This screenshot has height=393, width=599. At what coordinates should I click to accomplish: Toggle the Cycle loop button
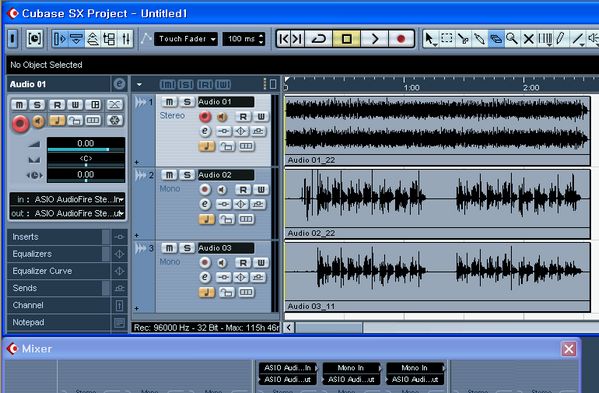tap(319, 39)
